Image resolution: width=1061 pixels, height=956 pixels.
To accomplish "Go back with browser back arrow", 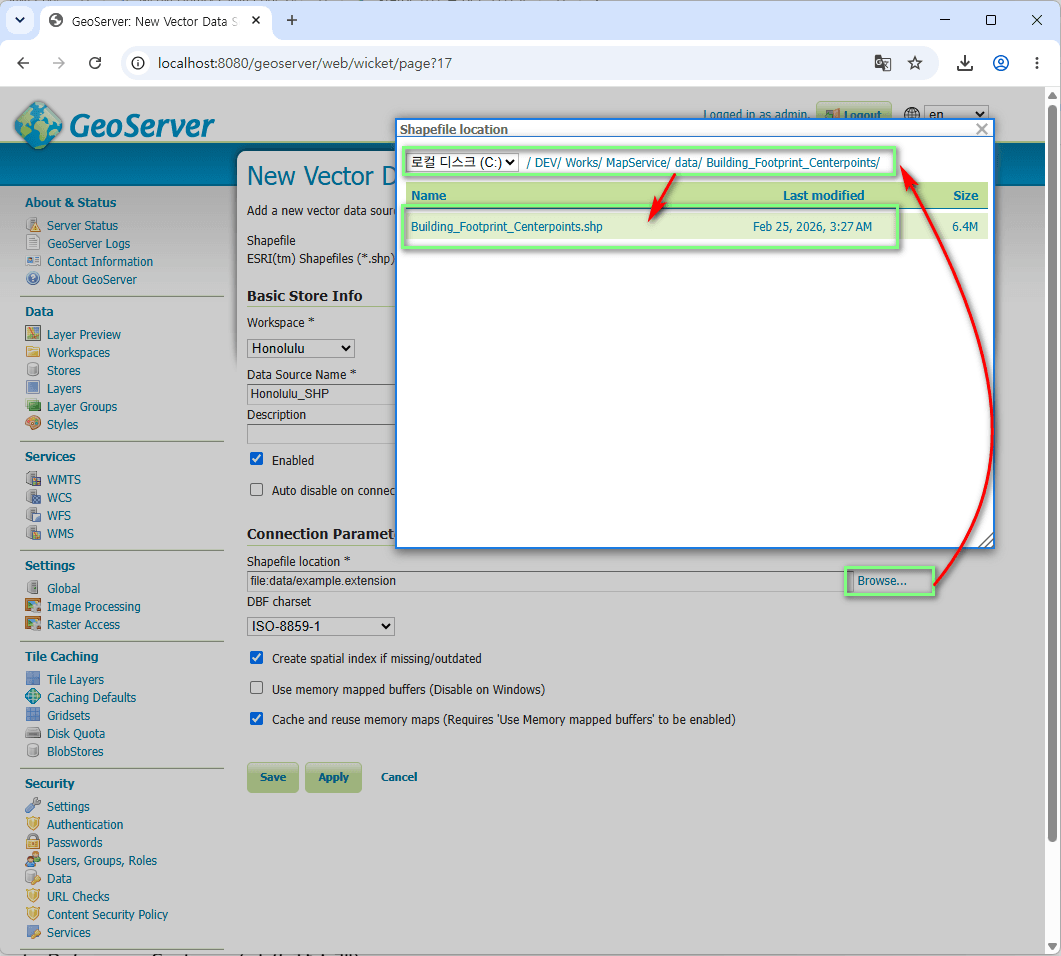I will tap(24, 63).
